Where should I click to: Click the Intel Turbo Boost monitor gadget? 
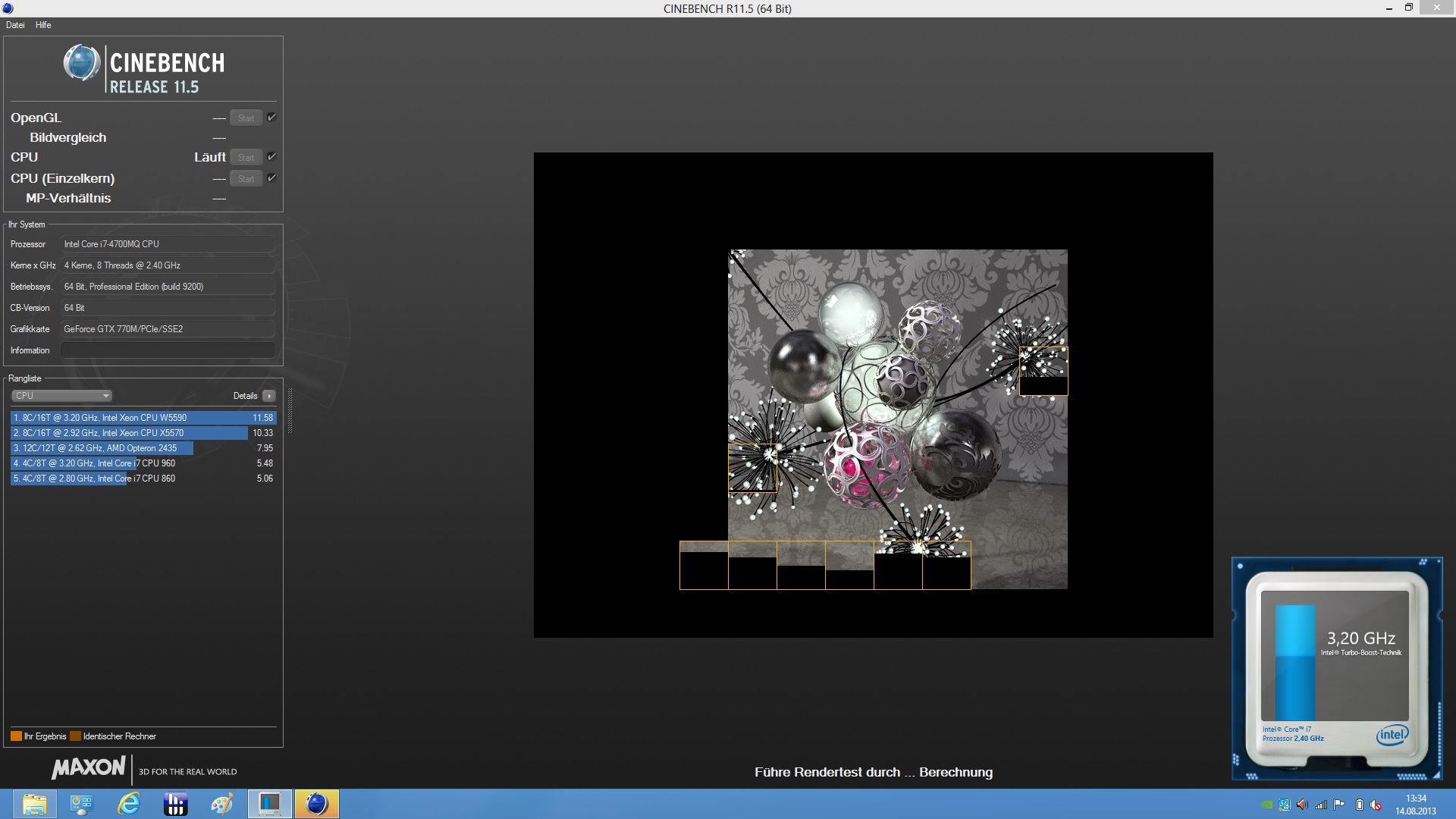[1337, 669]
